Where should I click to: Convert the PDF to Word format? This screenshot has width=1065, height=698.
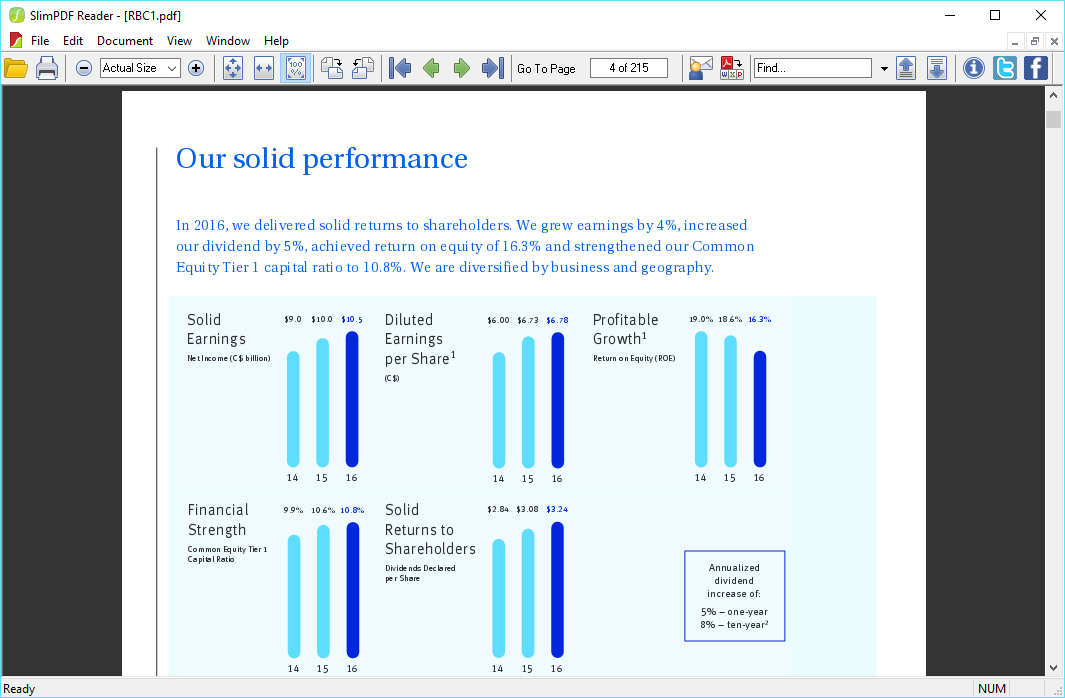[x=731, y=67]
